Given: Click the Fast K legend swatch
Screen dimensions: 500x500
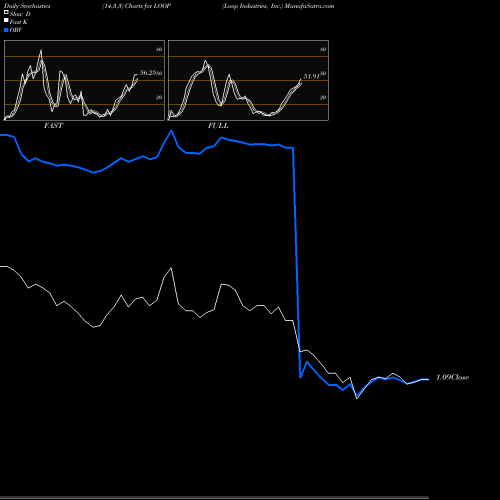Looking at the screenshot, I should (x=6, y=21).
